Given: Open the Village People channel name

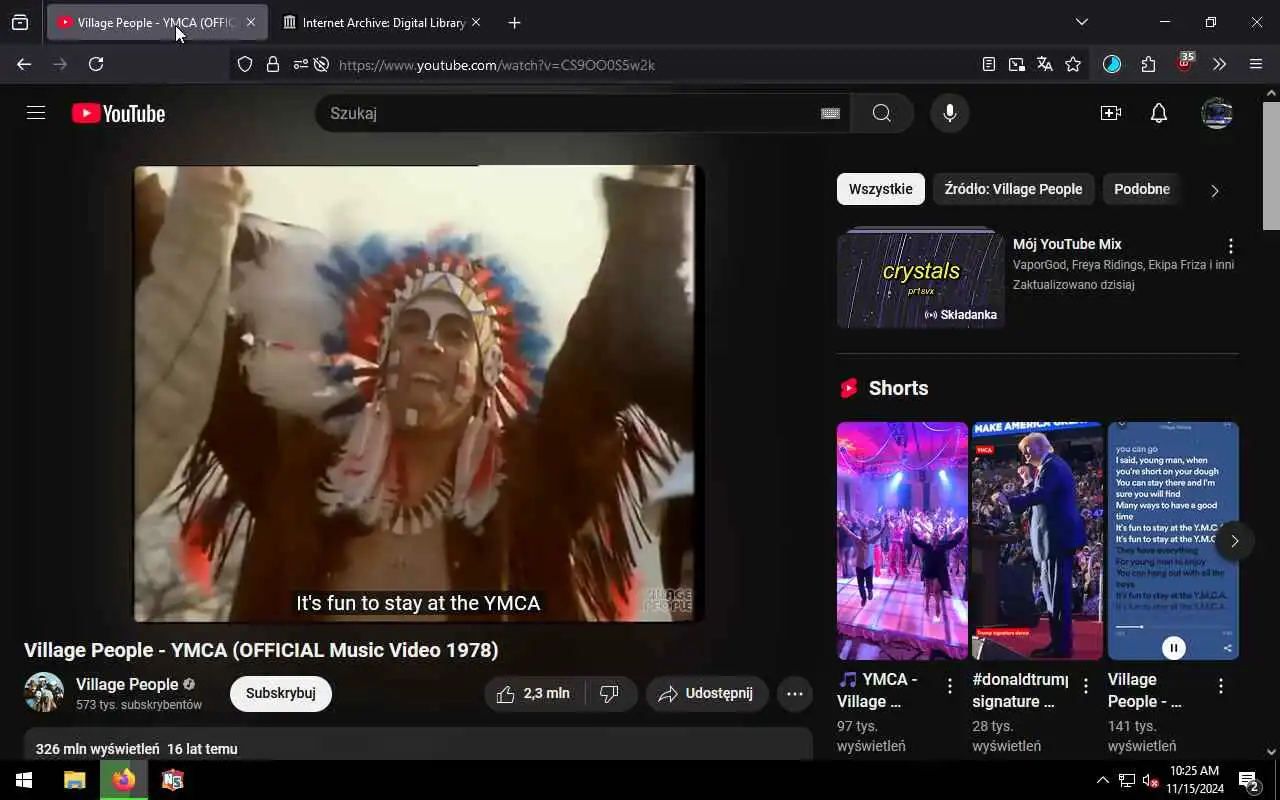Looking at the screenshot, I should coord(127,685).
